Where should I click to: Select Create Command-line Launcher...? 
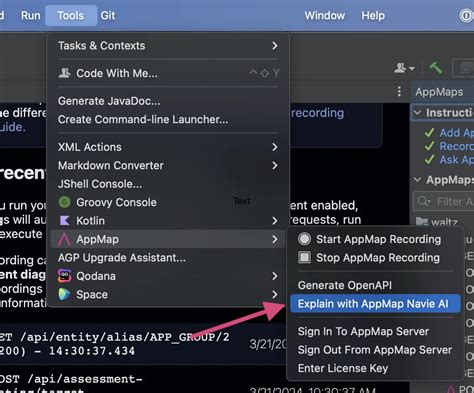coord(168,119)
